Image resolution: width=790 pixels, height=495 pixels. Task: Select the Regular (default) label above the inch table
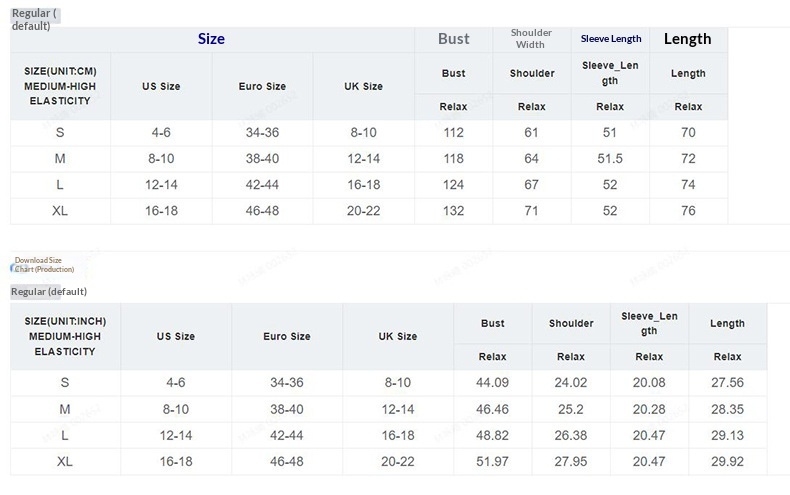coord(49,291)
